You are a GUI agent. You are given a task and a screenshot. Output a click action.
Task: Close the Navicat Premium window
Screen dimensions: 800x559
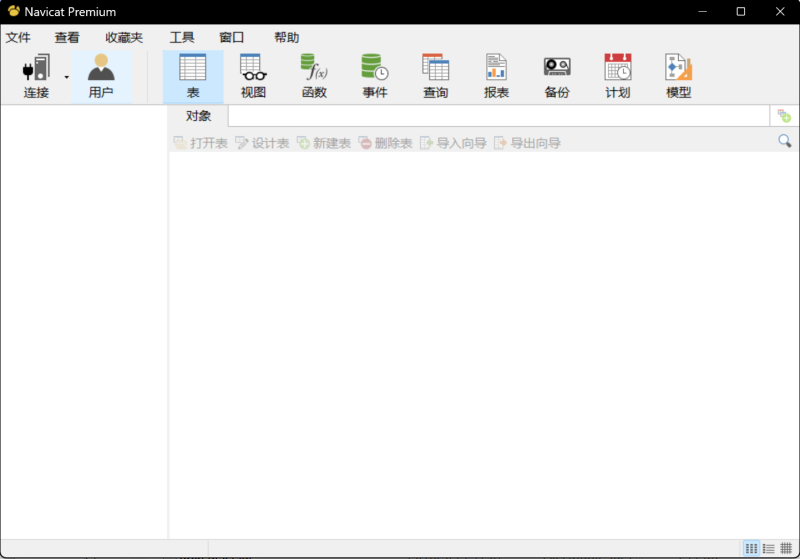[780, 11]
